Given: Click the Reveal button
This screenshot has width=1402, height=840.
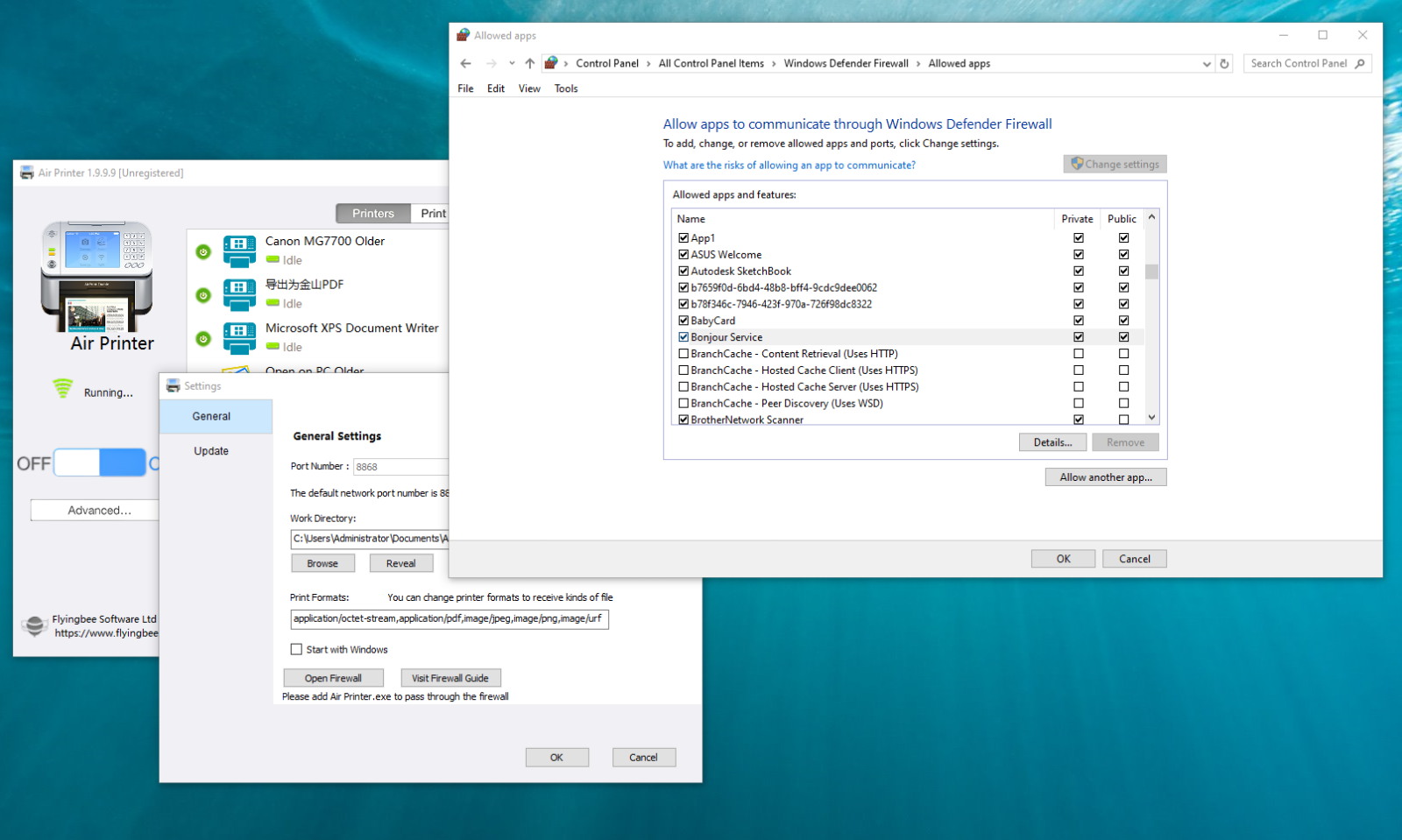Looking at the screenshot, I should coord(400,563).
